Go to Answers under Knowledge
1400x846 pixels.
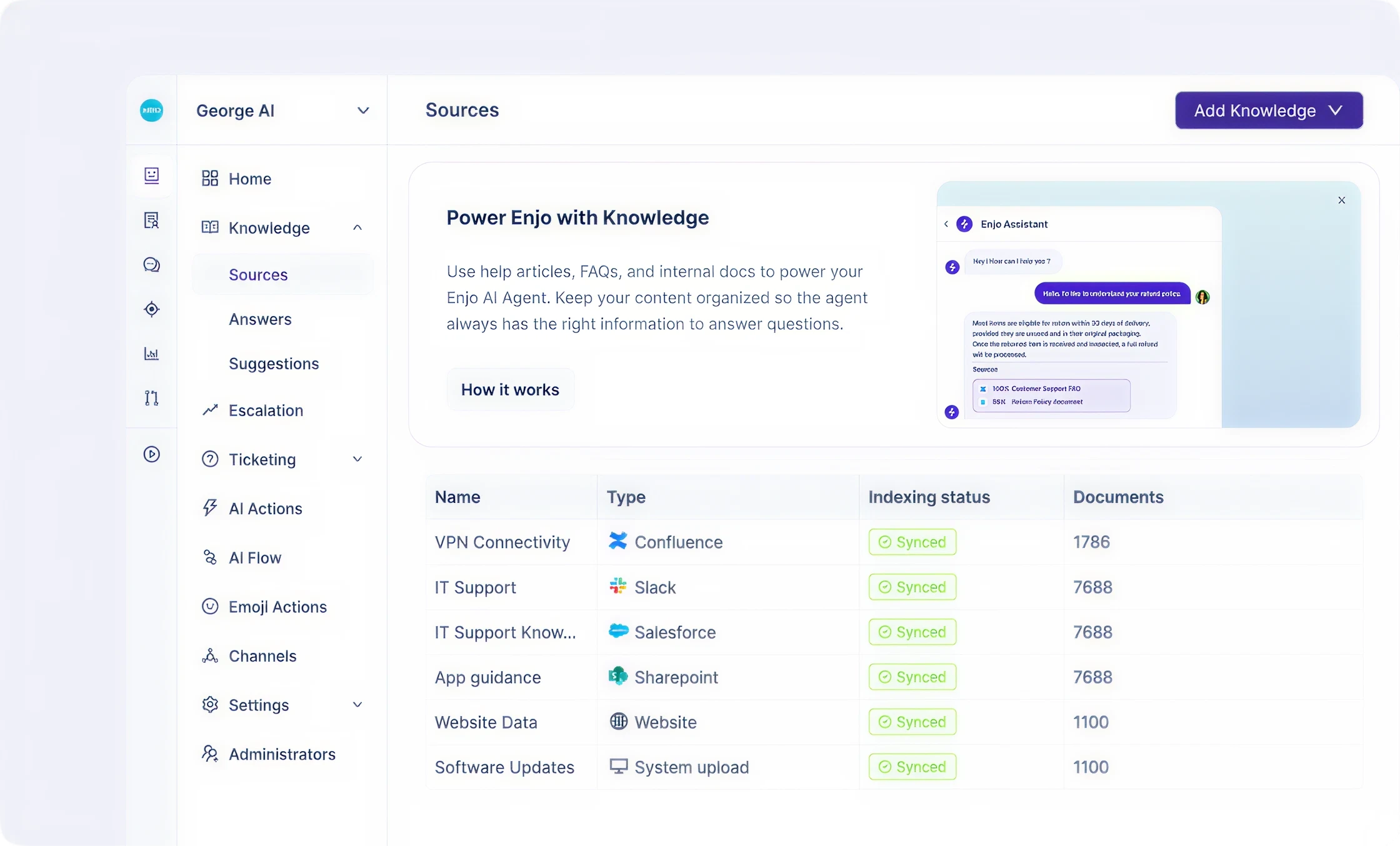(x=260, y=319)
